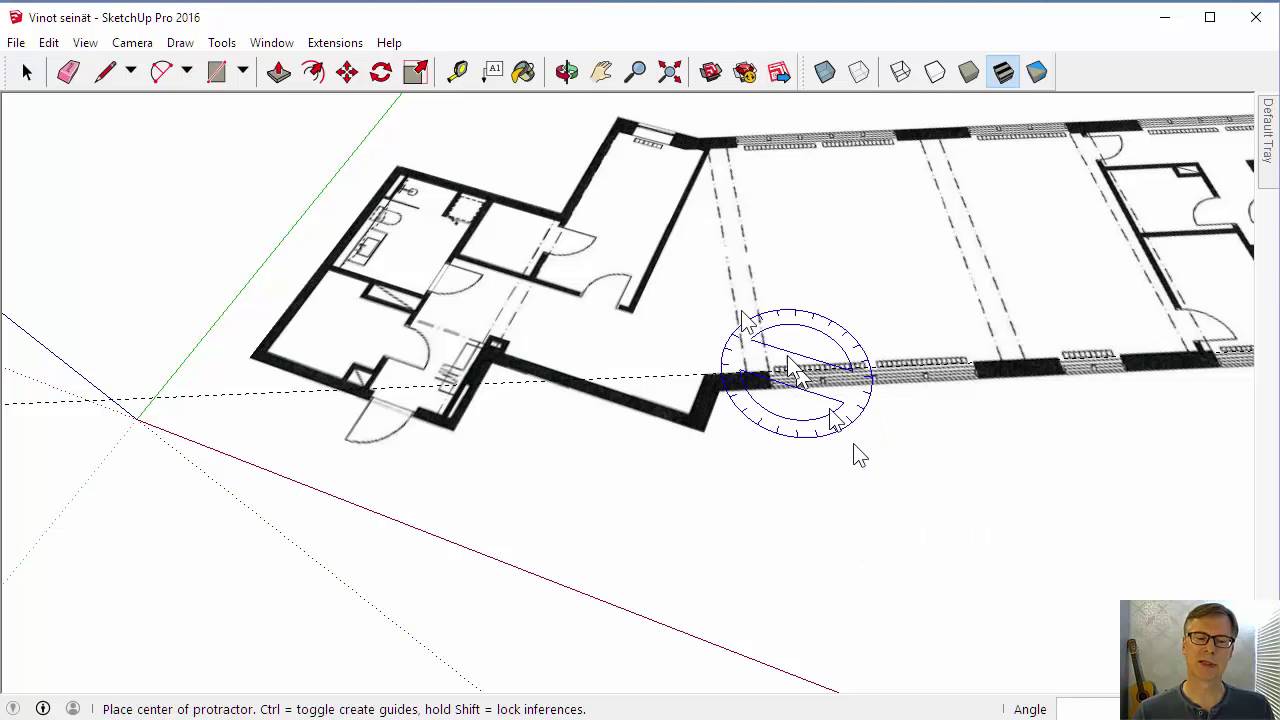1280x720 pixels.
Task: Select the Text label tool
Action: pos(492,72)
